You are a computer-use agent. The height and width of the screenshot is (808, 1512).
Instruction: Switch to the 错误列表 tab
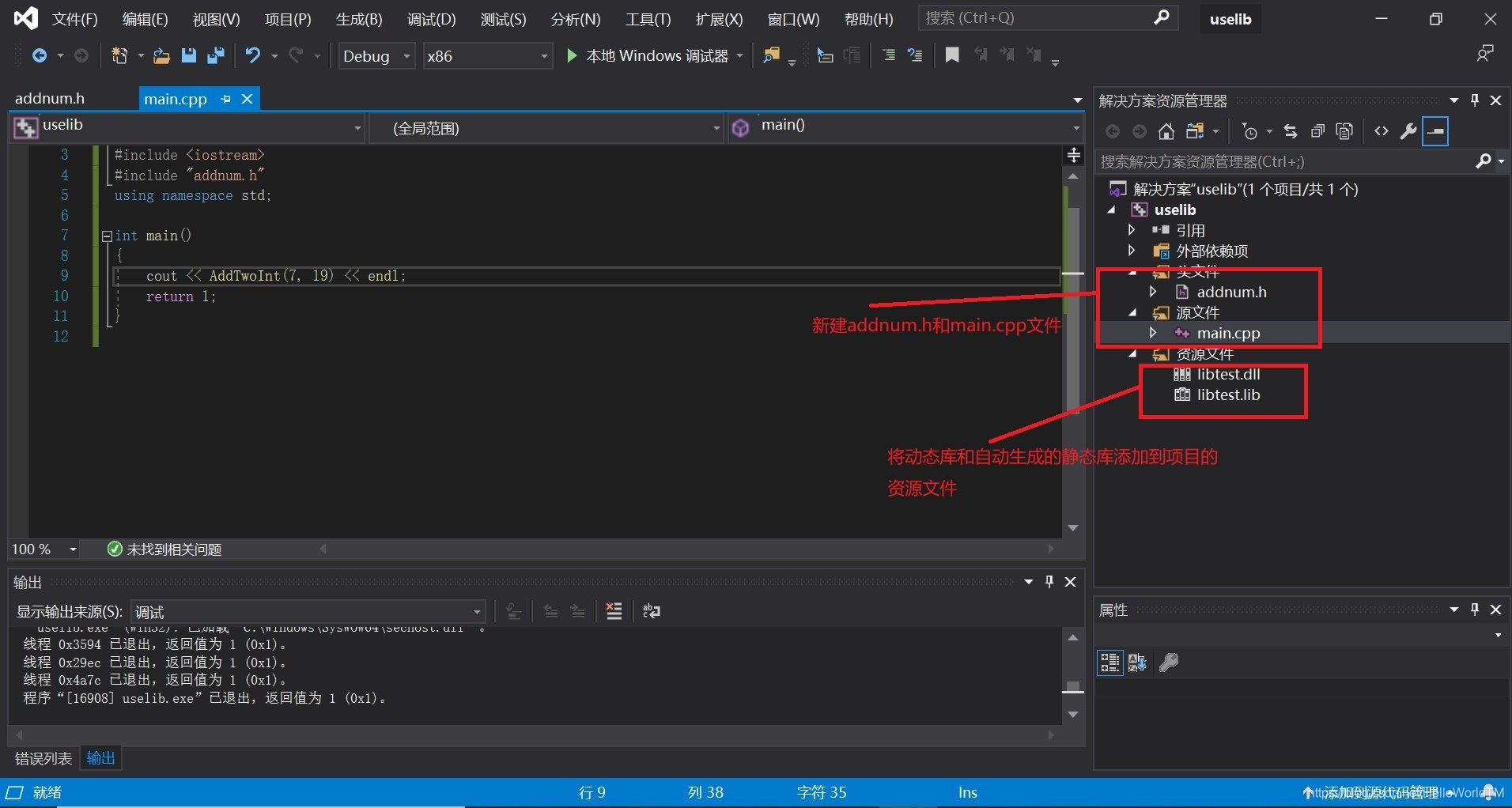tap(43, 758)
